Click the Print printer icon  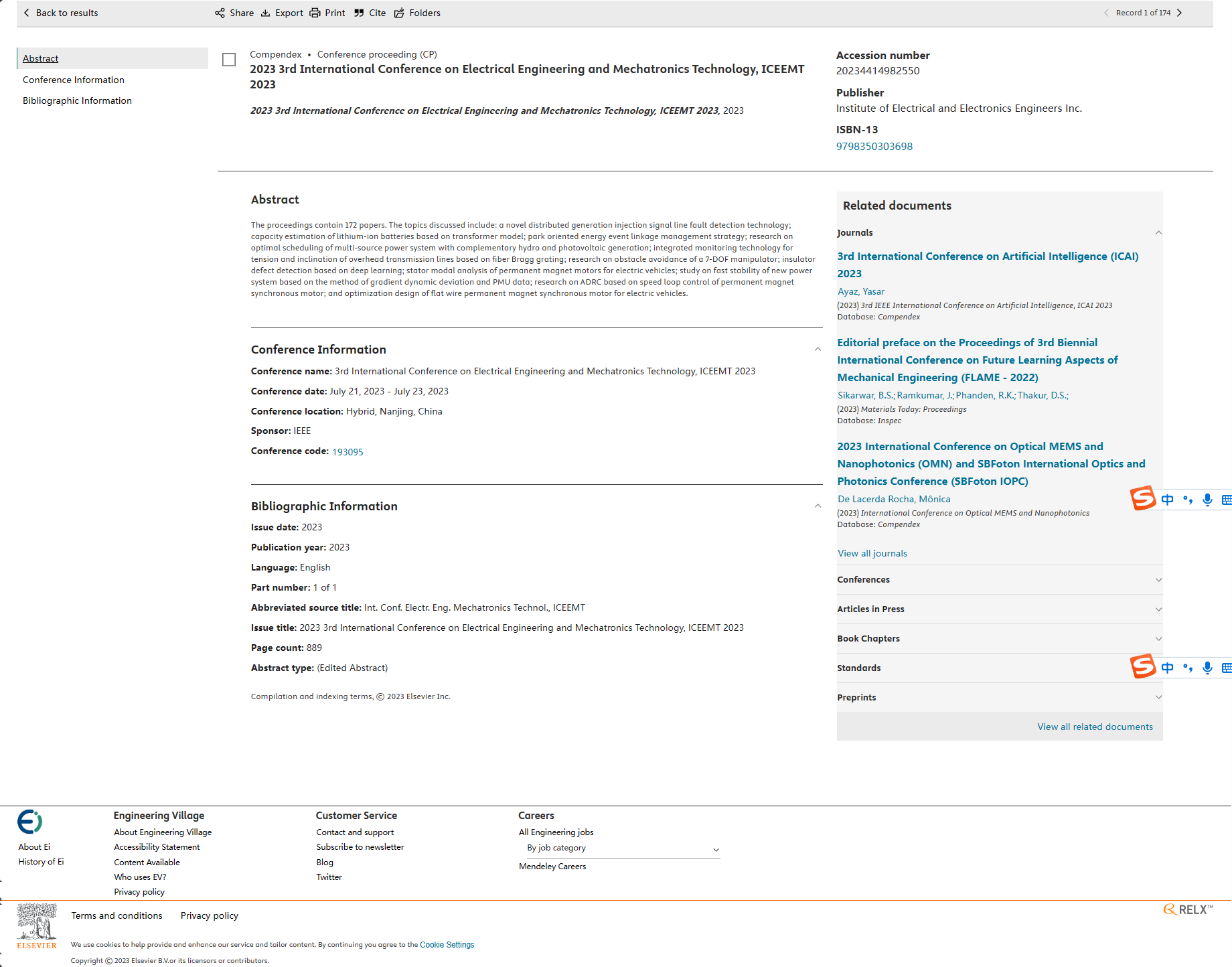pos(315,13)
